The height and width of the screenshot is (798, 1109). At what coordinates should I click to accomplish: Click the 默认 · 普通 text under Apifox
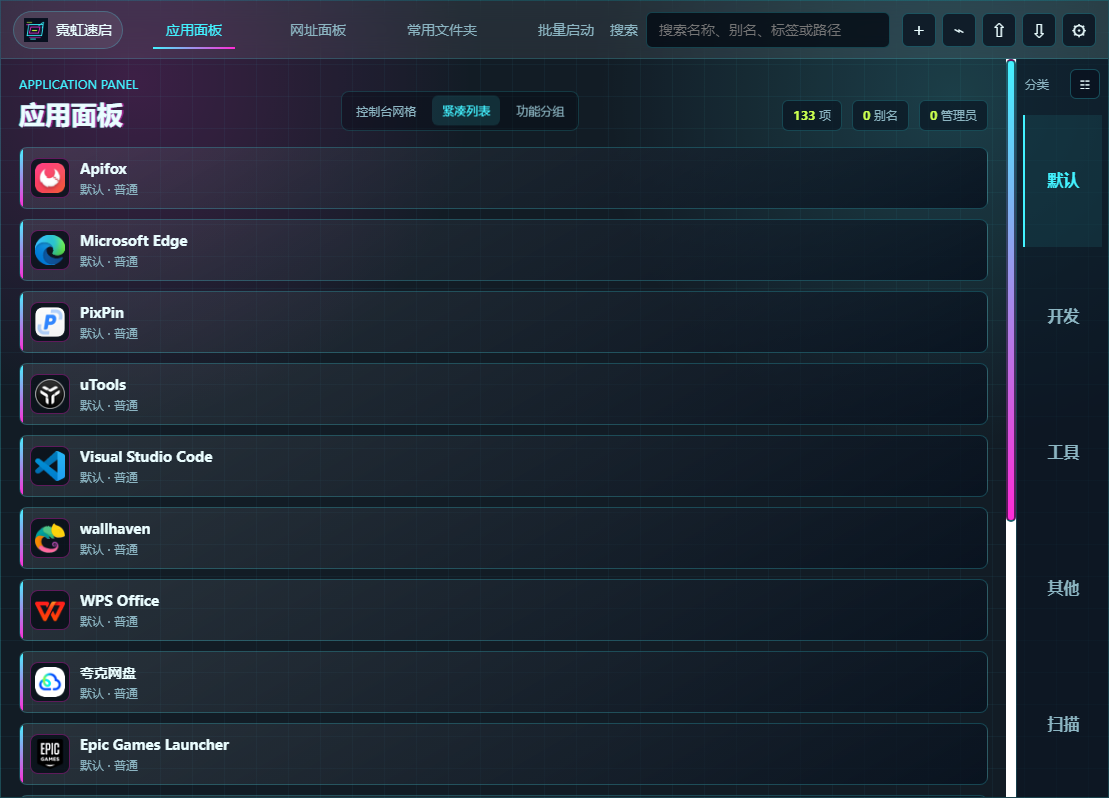coord(109,190)
